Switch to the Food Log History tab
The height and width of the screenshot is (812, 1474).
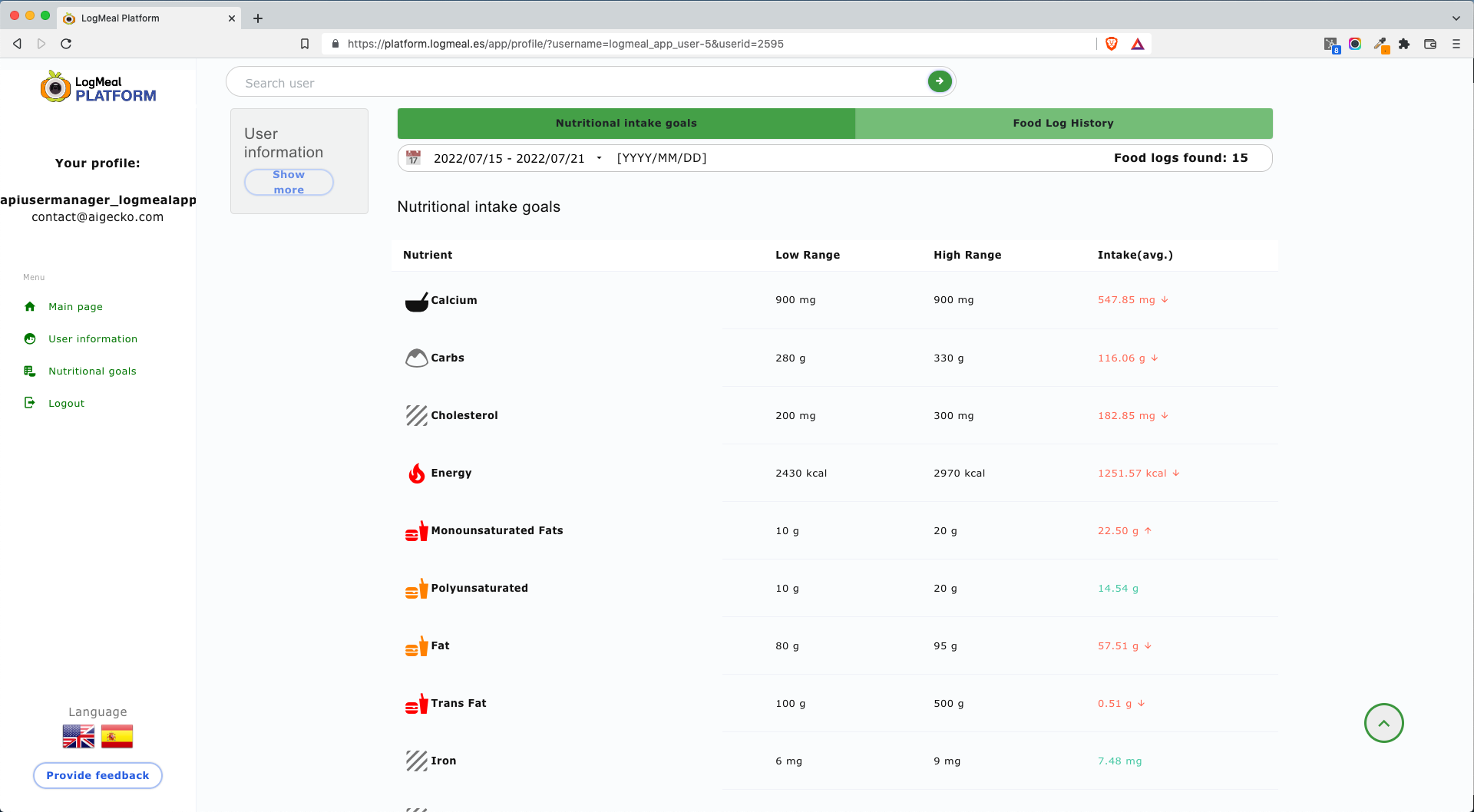click(x=1063, y=123)
